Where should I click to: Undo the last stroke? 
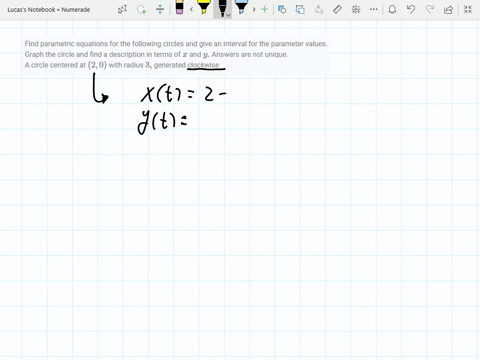point(411,9)
